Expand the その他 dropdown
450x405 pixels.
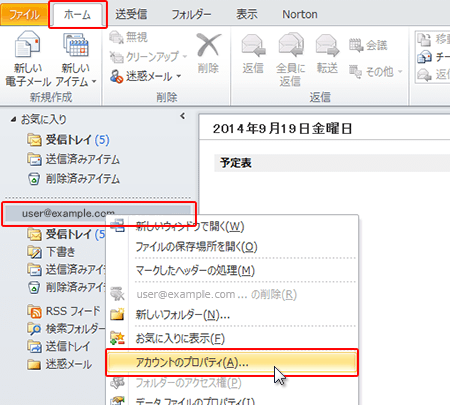coord(375,72)
